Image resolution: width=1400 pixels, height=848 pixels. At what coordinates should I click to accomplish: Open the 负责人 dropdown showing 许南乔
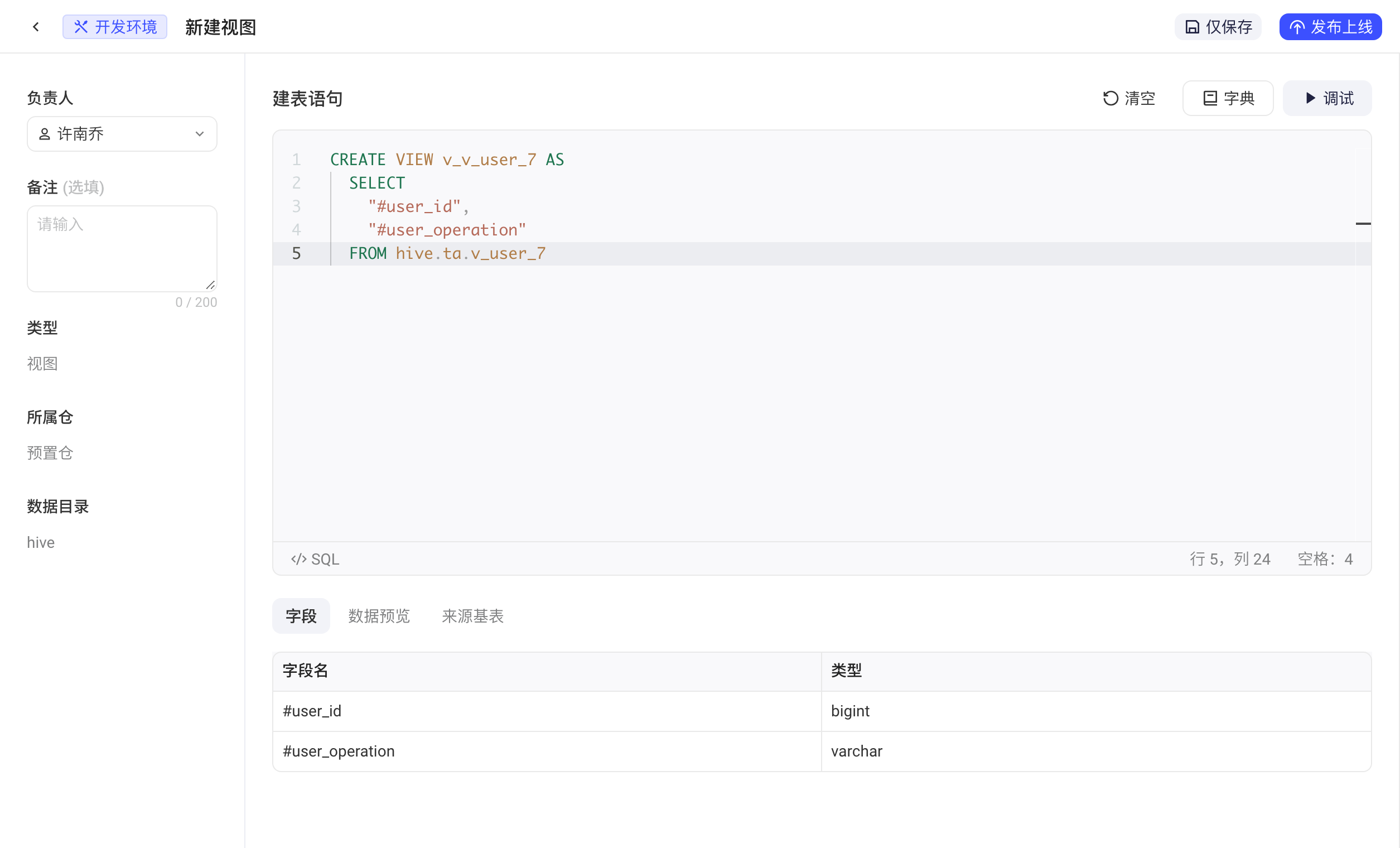click(x=122, y=134)
